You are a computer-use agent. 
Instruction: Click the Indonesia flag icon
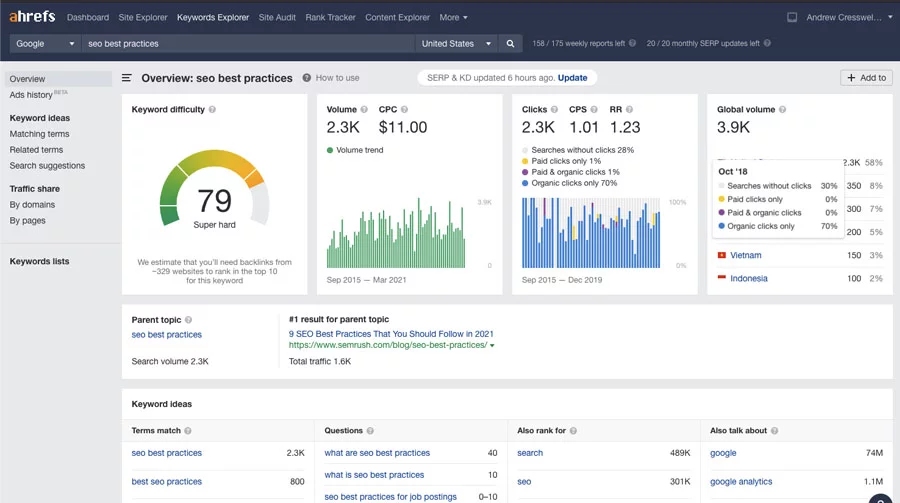pyautogui.click(x=721, y=278)
